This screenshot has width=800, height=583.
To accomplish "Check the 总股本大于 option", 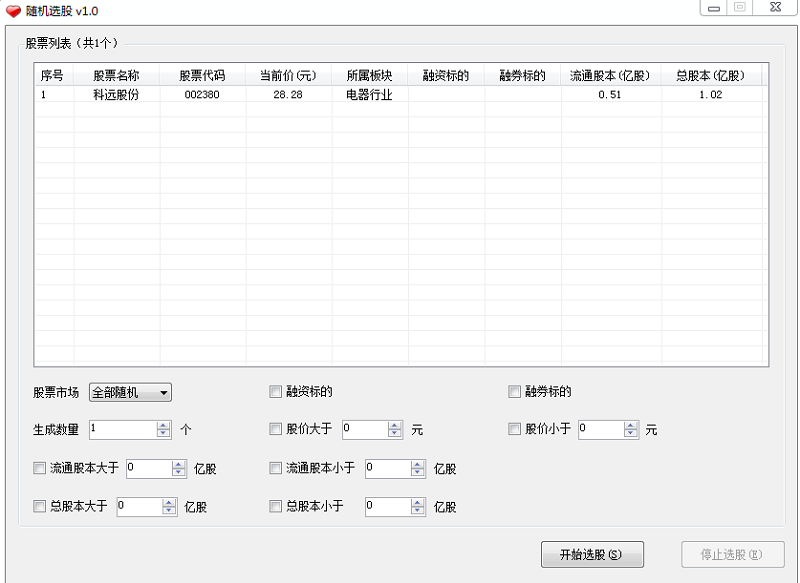I will pos(41,506).
